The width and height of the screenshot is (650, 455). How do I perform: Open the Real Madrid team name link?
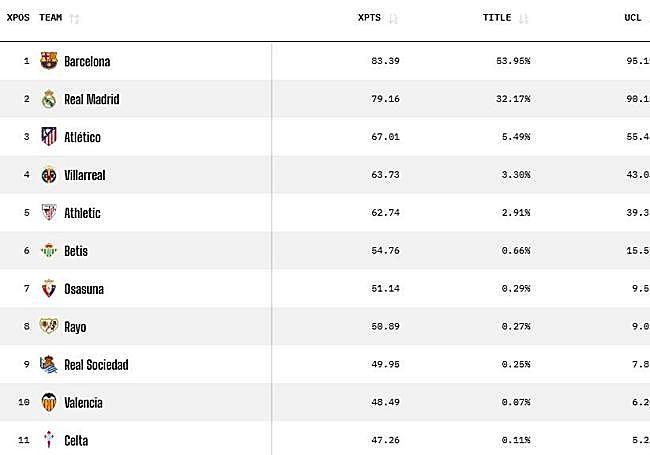91,99
